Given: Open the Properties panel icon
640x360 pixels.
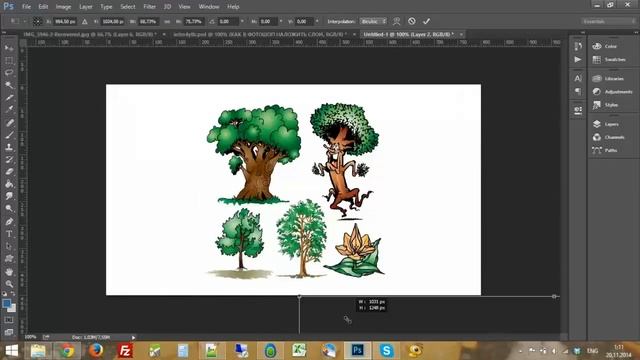Looking at the screenshot, I should click(x=578, y=110).
